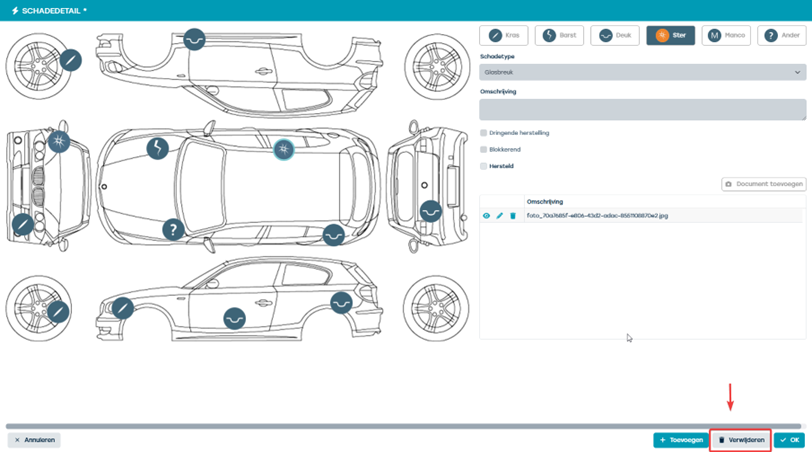The image size is (812, 452).
Task: Select the highlighted star marker on the car roof
Action: pos(283,150)
